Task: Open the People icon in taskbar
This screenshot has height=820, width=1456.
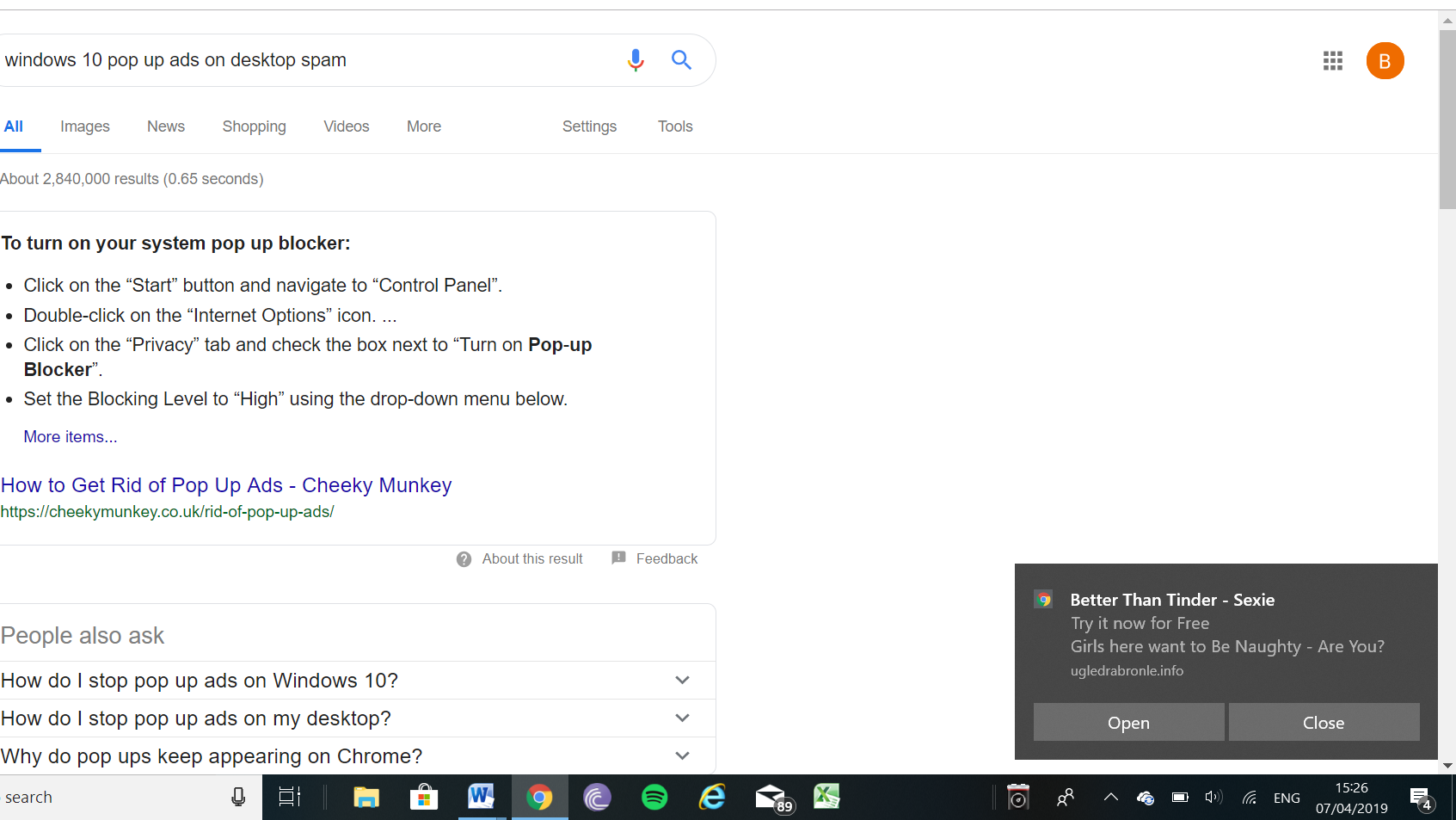Action: click(1066, 798)
